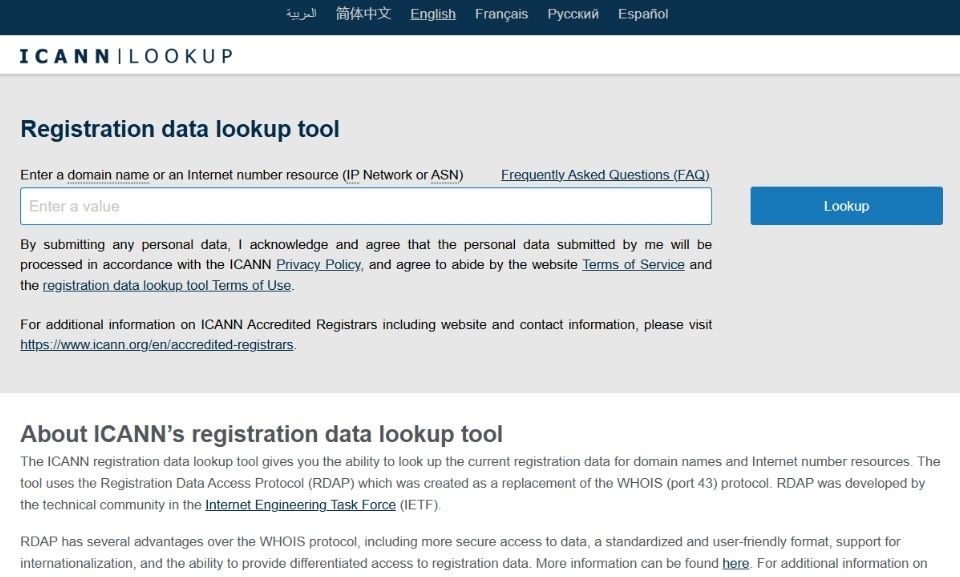Open Frequently Asked Questions (FAQ) link

pyautogui.click(x=605, y=175)
